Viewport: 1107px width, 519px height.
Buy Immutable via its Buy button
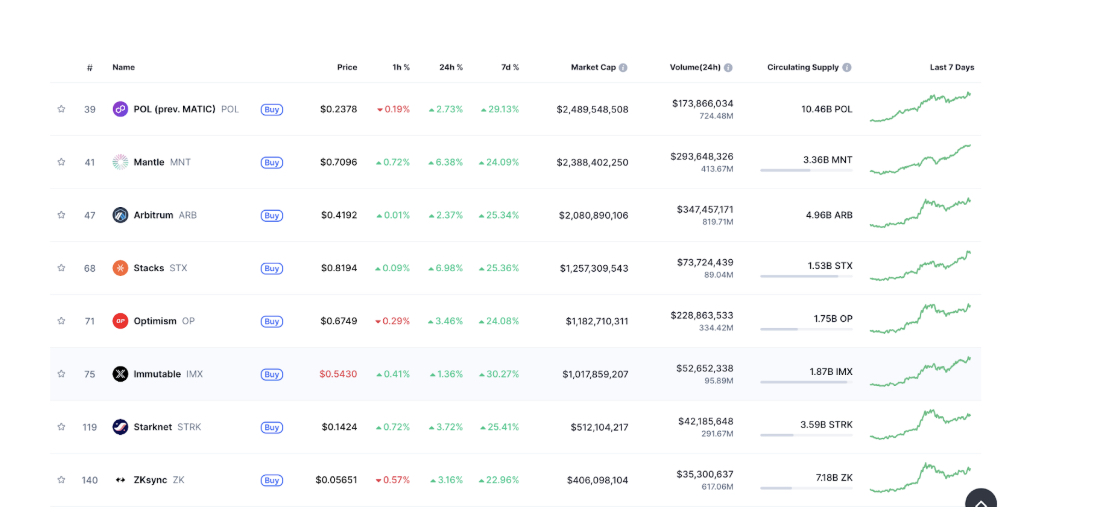(272, 374)
